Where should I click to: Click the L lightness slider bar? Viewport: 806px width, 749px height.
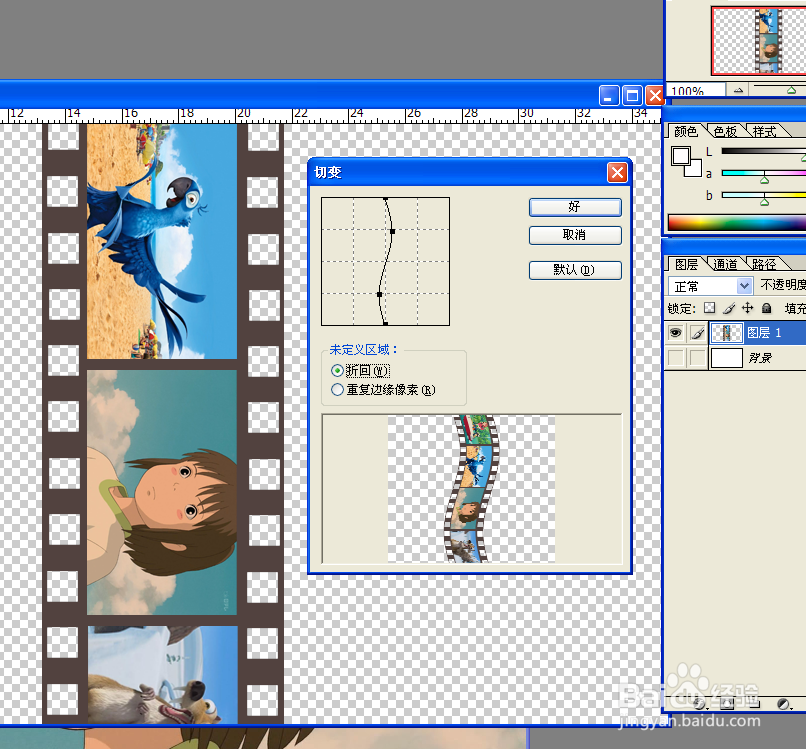click(764, 151)
